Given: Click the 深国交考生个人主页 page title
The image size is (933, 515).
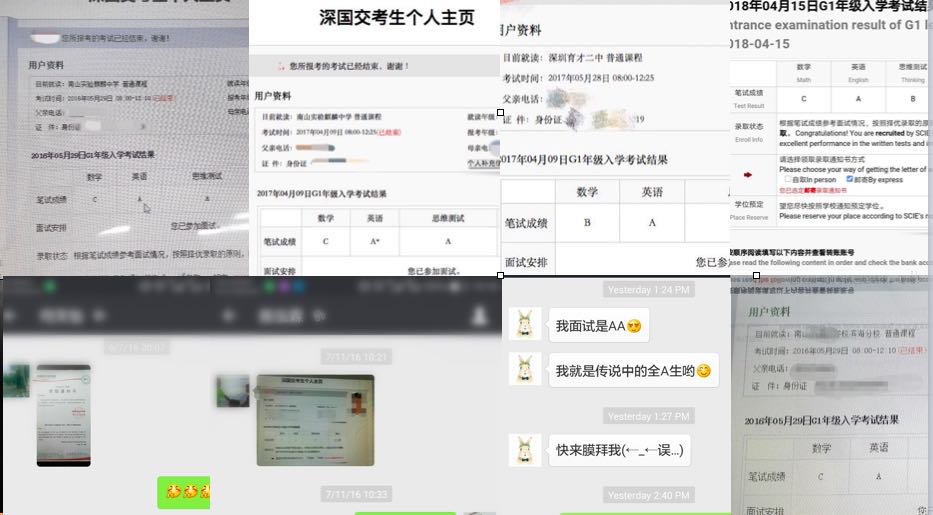Looking at the screenshot, I should pos(374,21).
